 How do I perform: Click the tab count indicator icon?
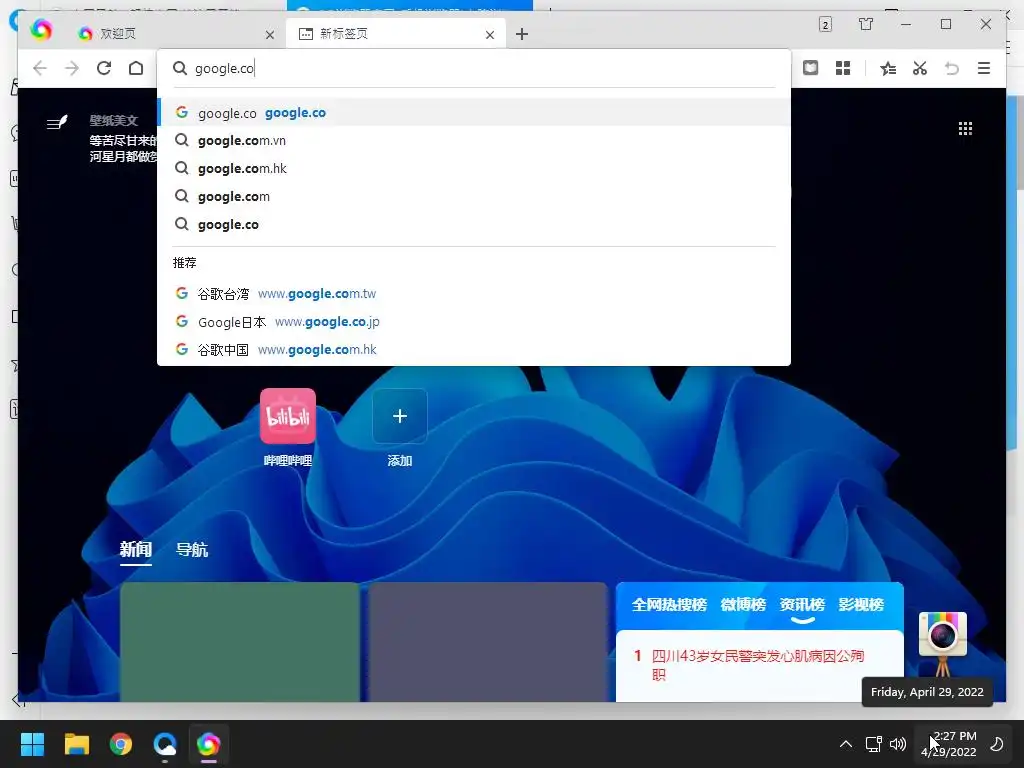coord(825,25)
